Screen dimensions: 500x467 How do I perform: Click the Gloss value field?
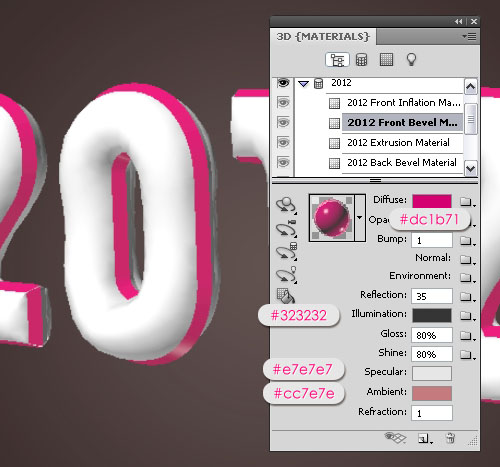coord(432,335)
